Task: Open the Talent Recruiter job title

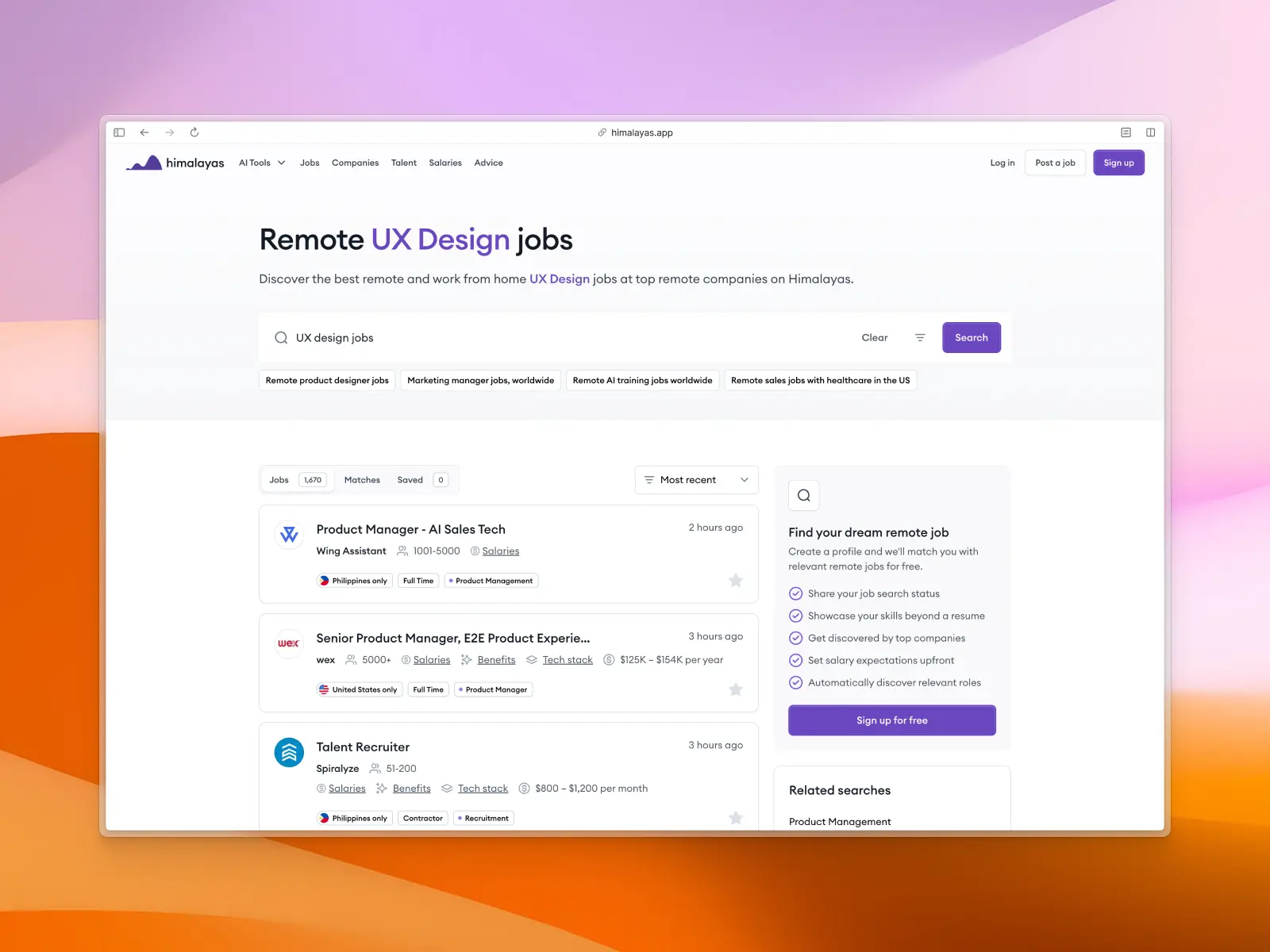Action: [x=363, y=747]
